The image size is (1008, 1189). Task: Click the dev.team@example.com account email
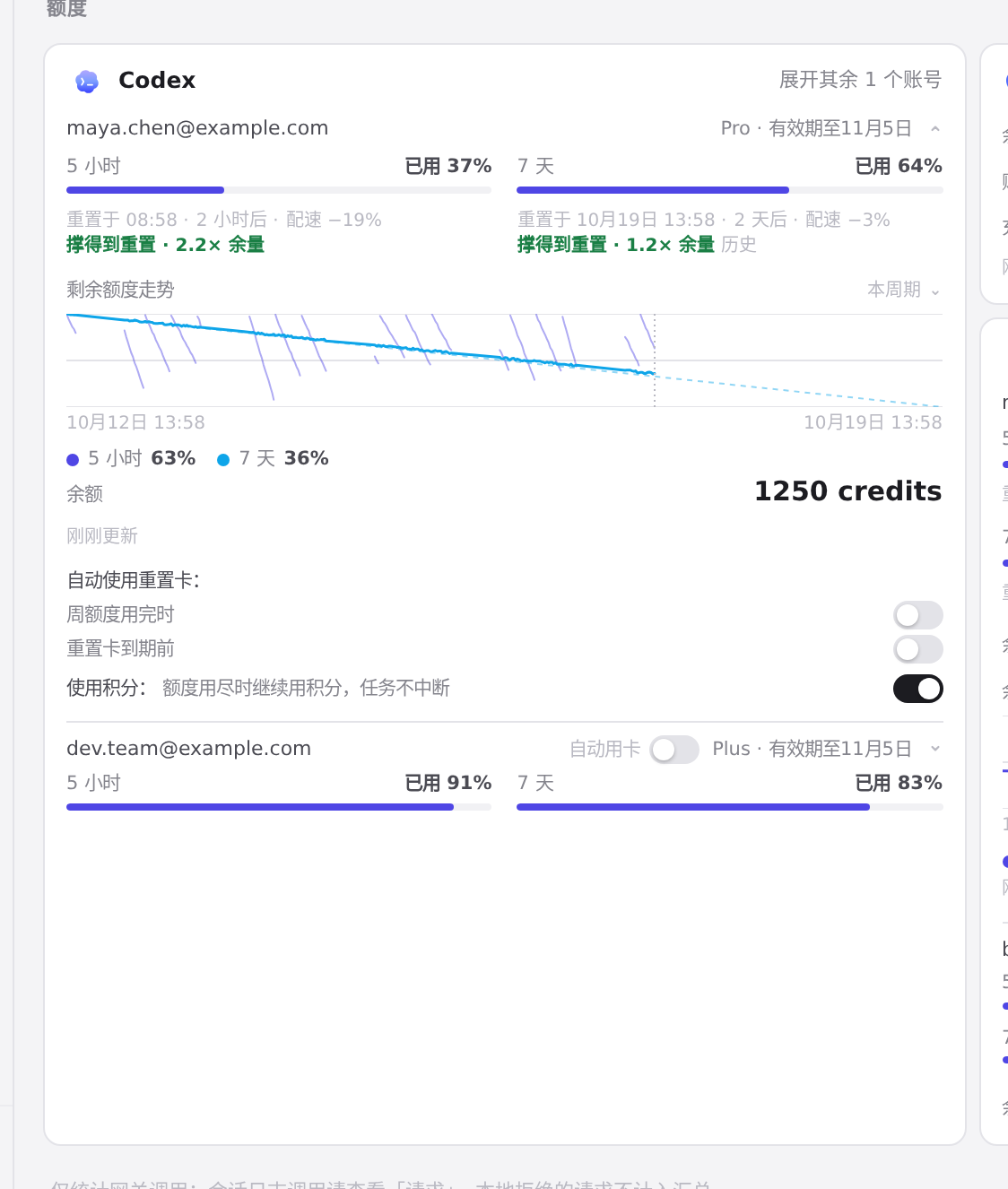tap(189, 749)
